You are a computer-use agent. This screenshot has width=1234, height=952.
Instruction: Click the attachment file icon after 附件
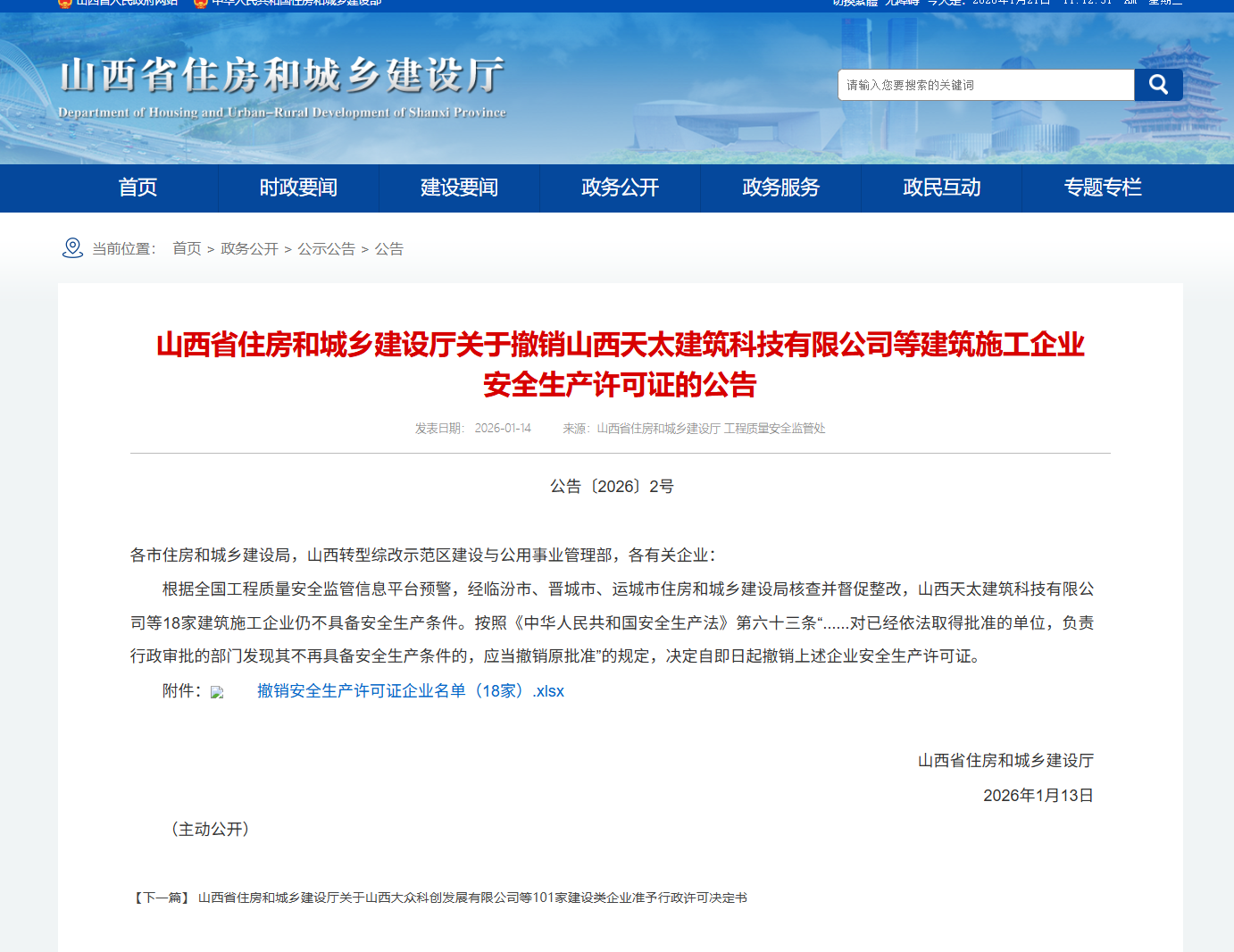pos(217,692)
